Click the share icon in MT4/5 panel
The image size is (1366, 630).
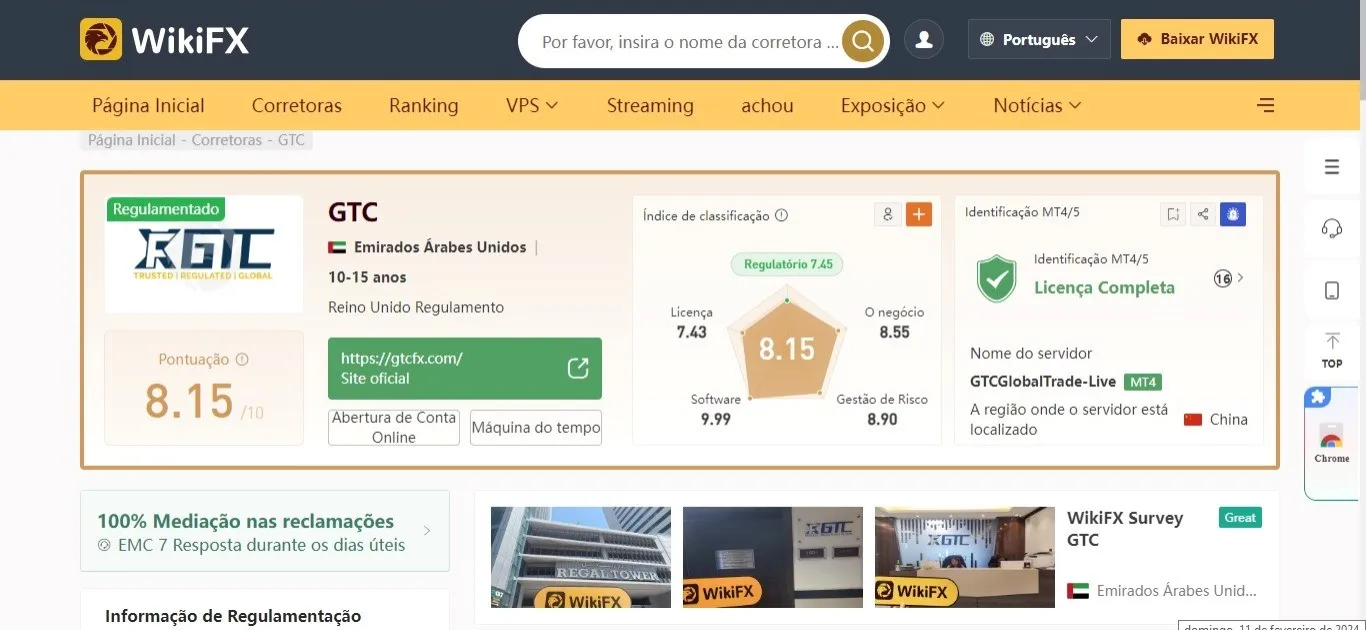(x=1203, y=214)
